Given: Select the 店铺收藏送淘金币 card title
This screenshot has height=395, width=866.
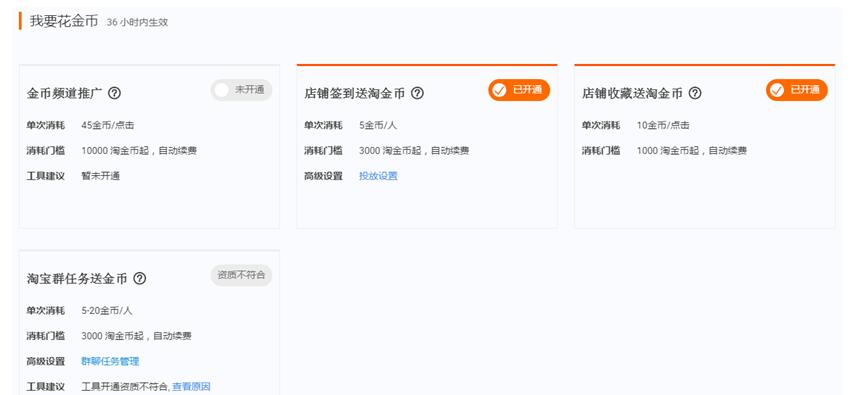Looking at the screenshot, I should click(x=632, y=93).
